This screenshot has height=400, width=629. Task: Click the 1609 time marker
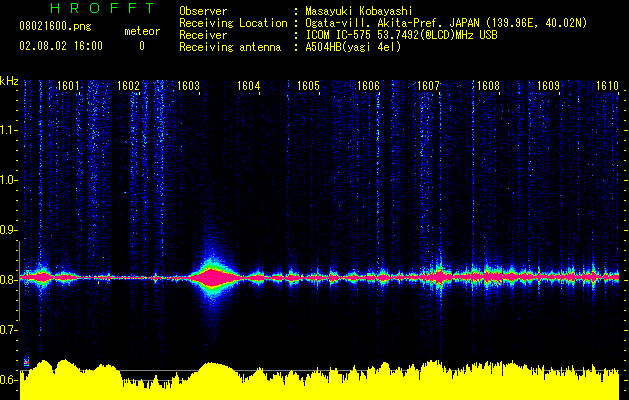pos(548,86)
